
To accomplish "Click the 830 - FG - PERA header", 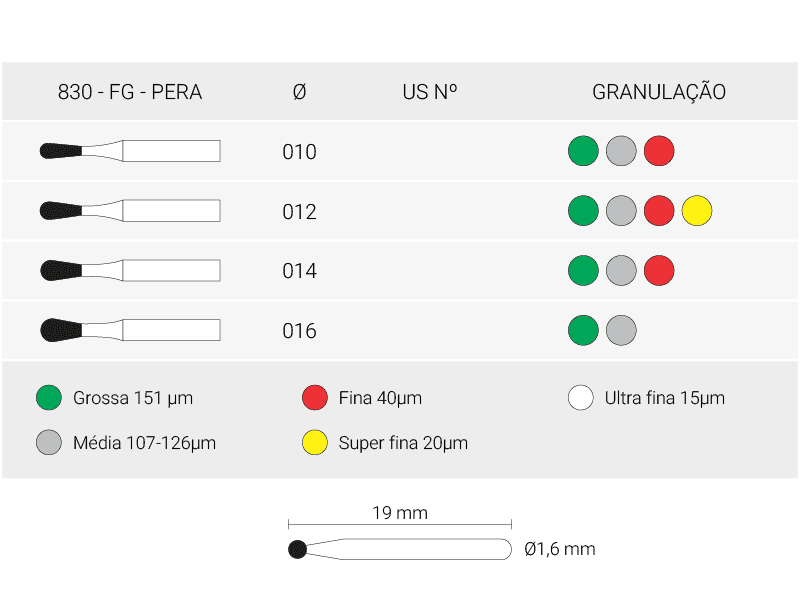I will [x=130, y=92].
